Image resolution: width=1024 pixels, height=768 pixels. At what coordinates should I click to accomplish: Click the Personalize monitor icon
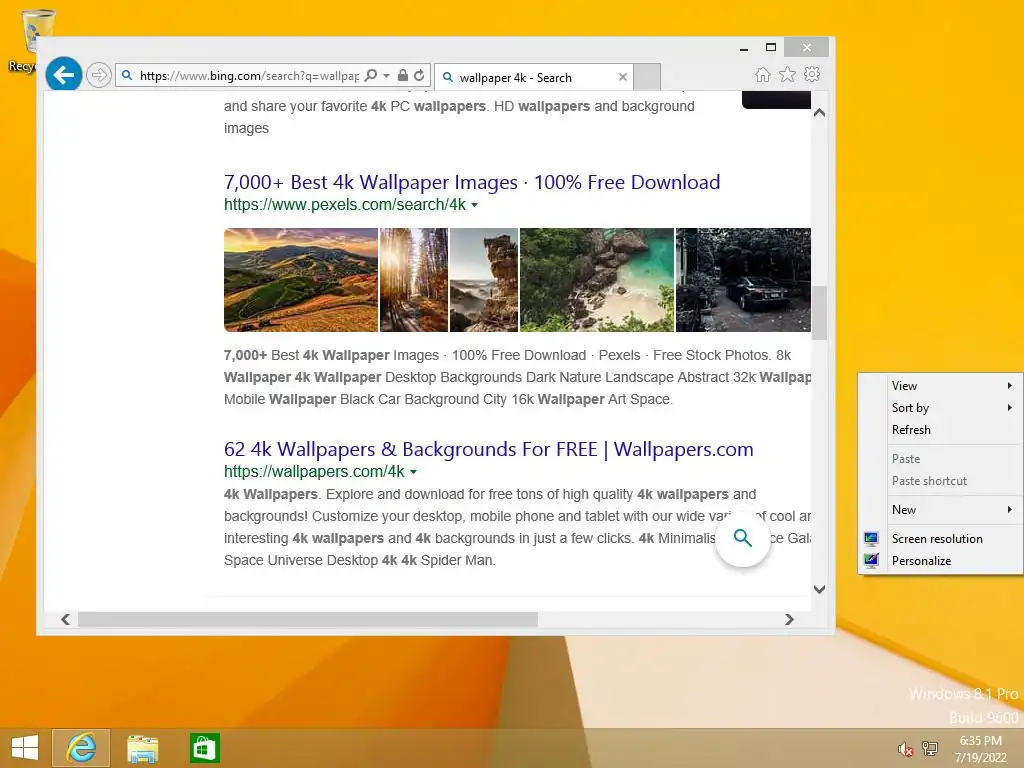[871, 560]
